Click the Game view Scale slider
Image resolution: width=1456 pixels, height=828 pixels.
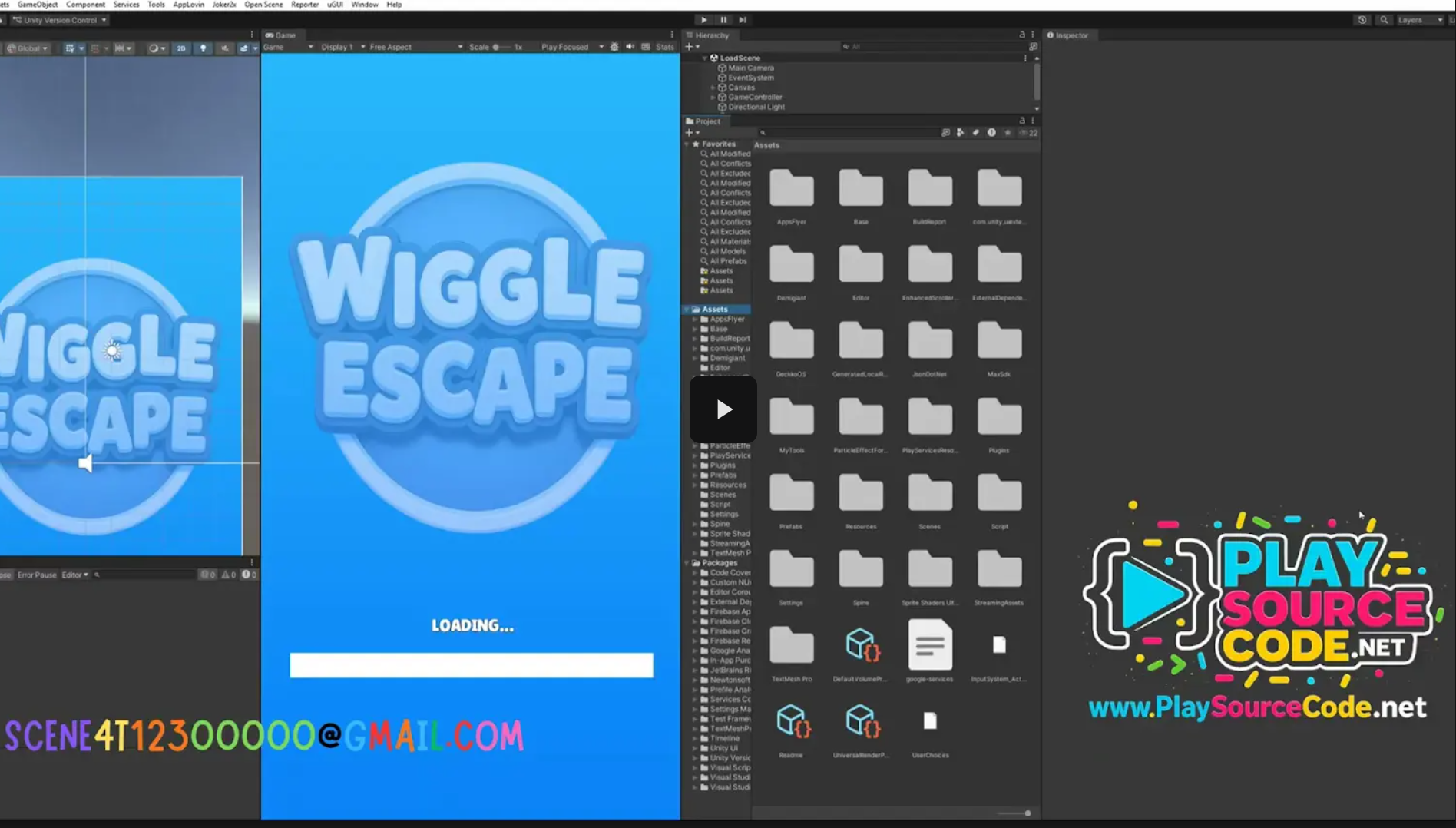click(x=496, y=47)
